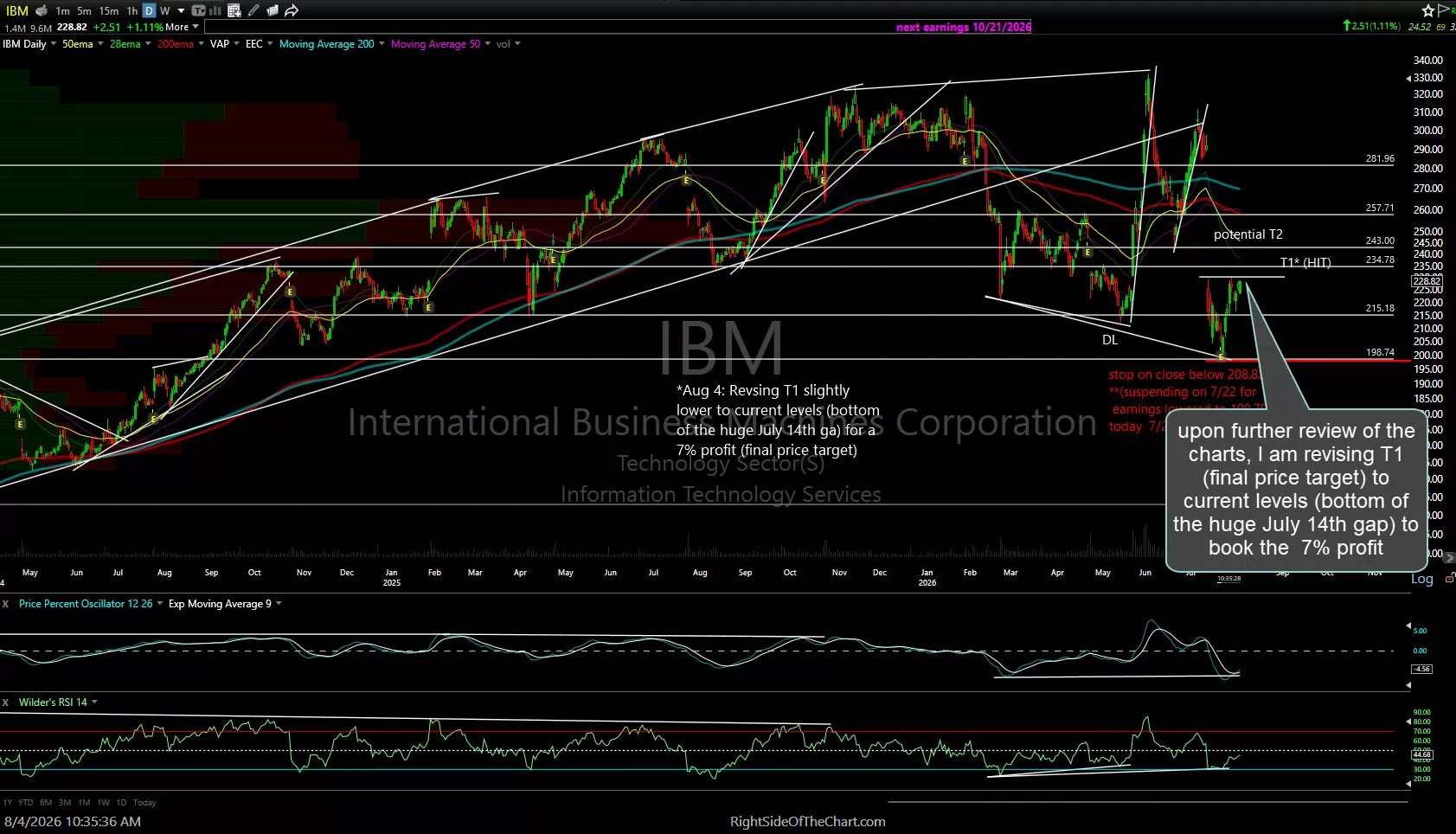Toggle Log scale on price axis
The image size is (1456, 834).
[x=1422, y=579]
